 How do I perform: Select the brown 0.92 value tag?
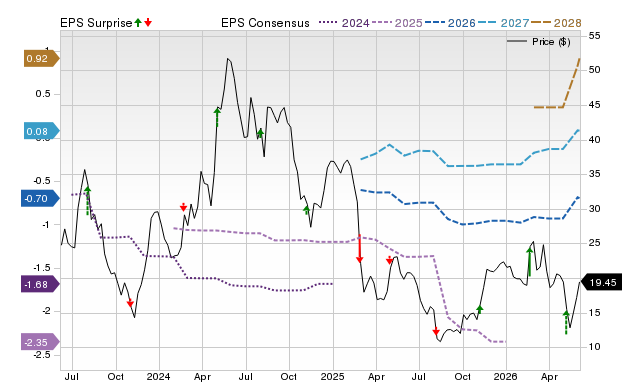(x=42, y=58)
